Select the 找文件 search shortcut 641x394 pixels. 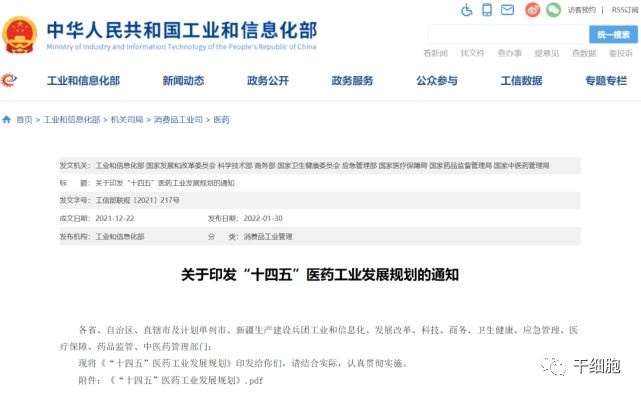click(473, 53)
